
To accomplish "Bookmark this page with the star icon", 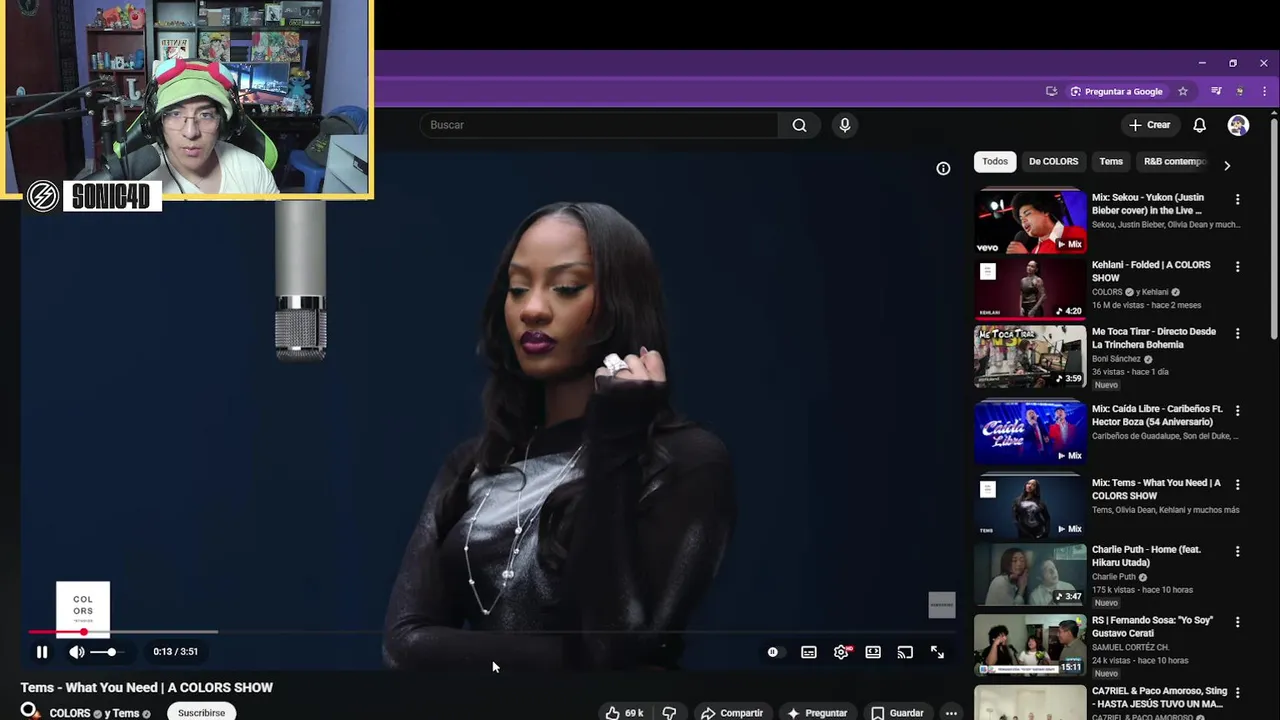I will (x=1183, y=91).
